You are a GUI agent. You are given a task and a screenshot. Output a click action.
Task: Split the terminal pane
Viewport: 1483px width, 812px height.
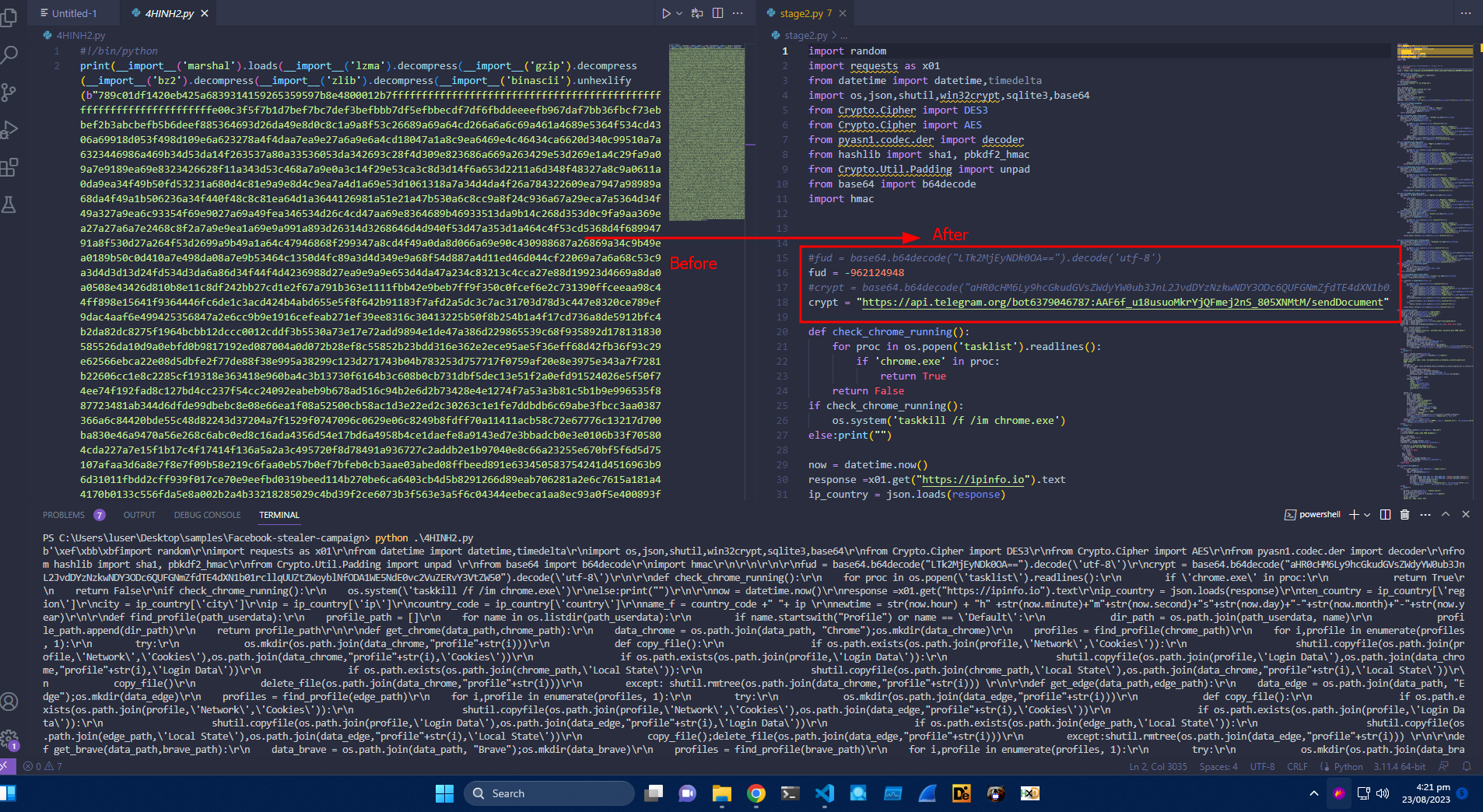1385,514
